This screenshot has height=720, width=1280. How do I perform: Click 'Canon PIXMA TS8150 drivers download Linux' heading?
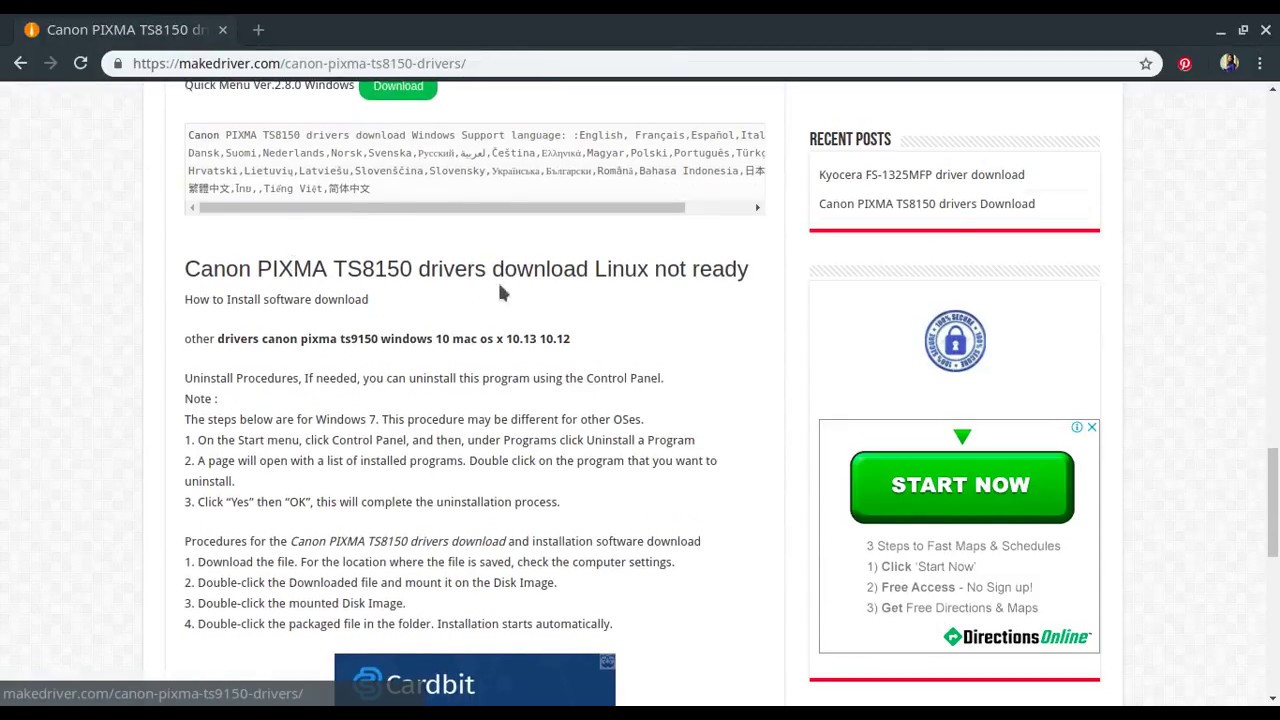point(466,268)
